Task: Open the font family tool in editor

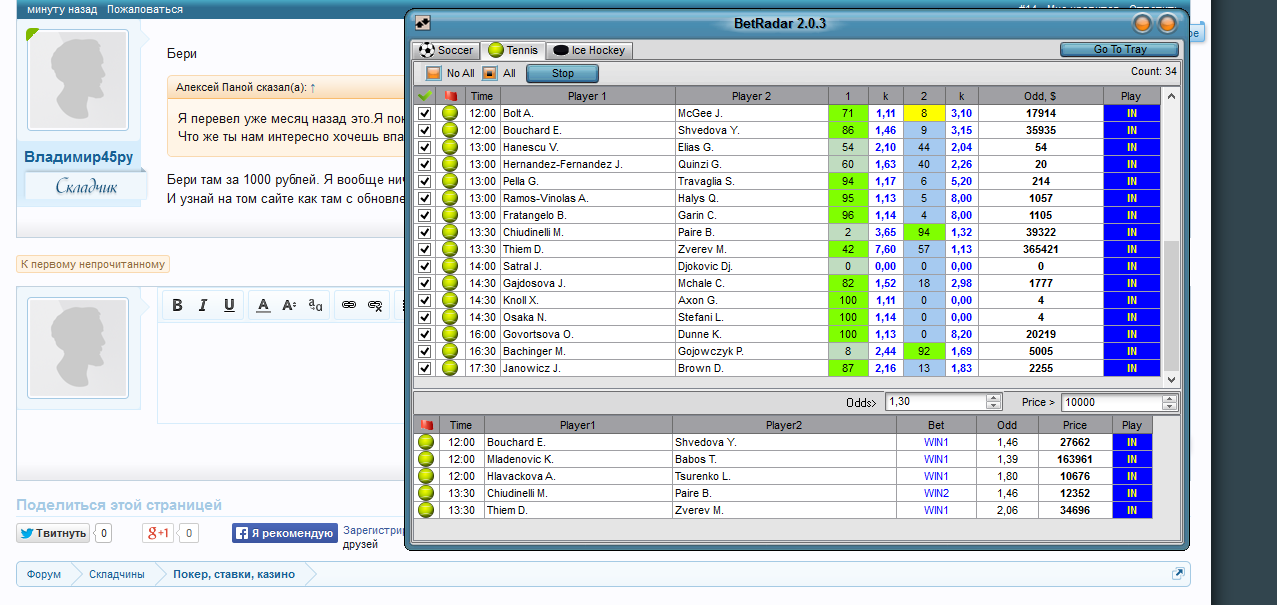Action: click(x=315, y=305)
